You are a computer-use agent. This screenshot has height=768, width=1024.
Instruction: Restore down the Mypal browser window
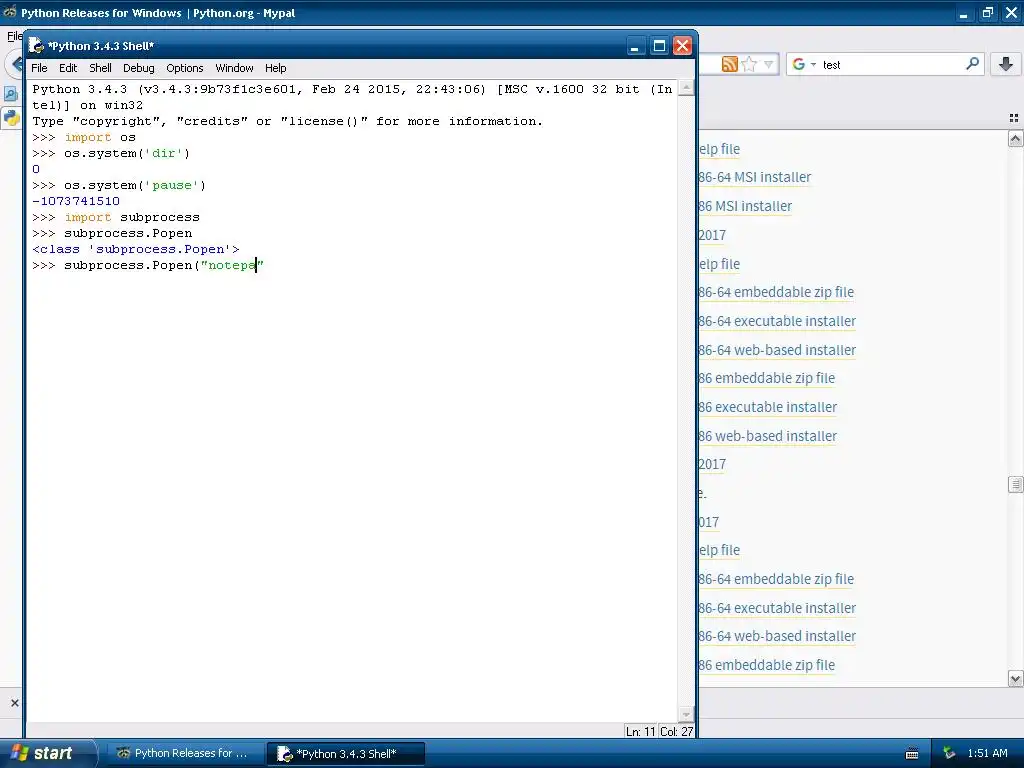[x=987, y=13]
